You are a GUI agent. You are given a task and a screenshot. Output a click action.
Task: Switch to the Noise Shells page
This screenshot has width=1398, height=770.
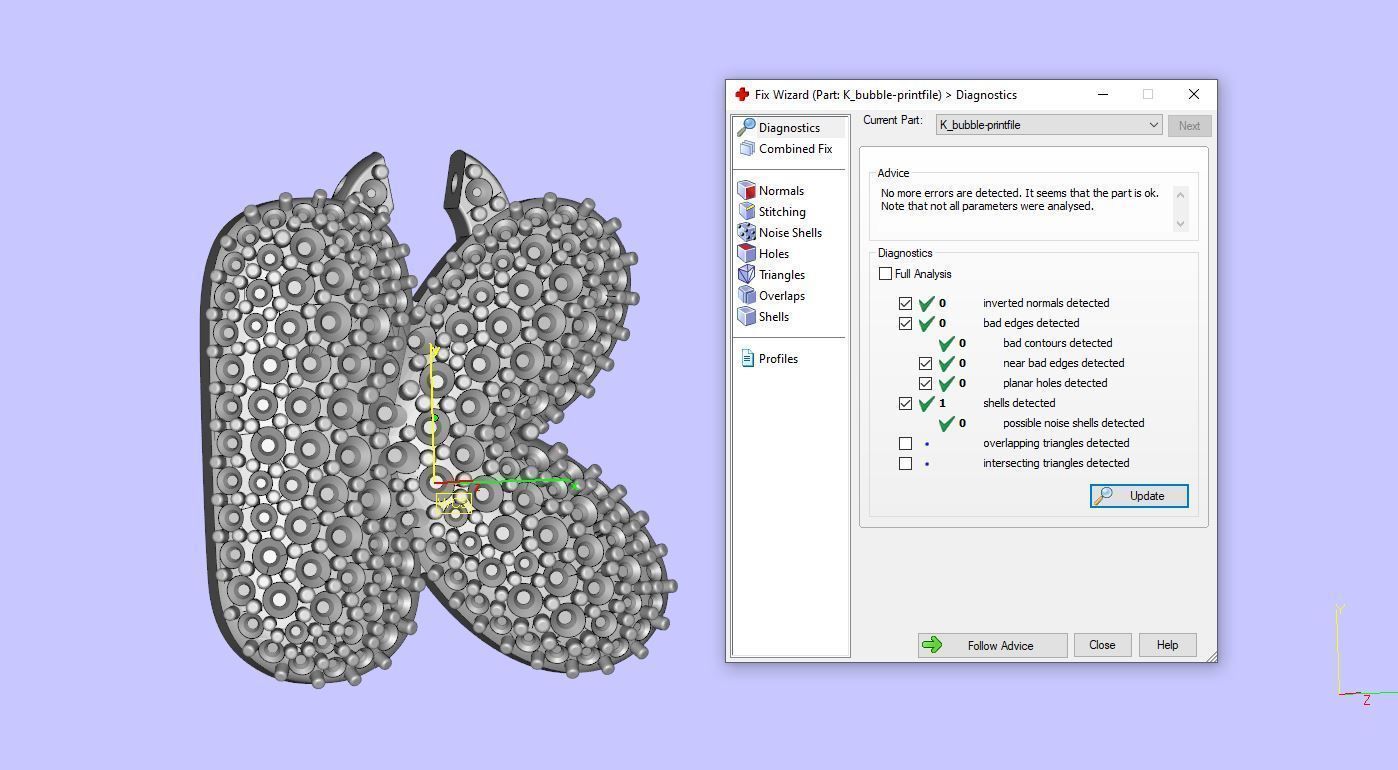click(x=790, y=232)
